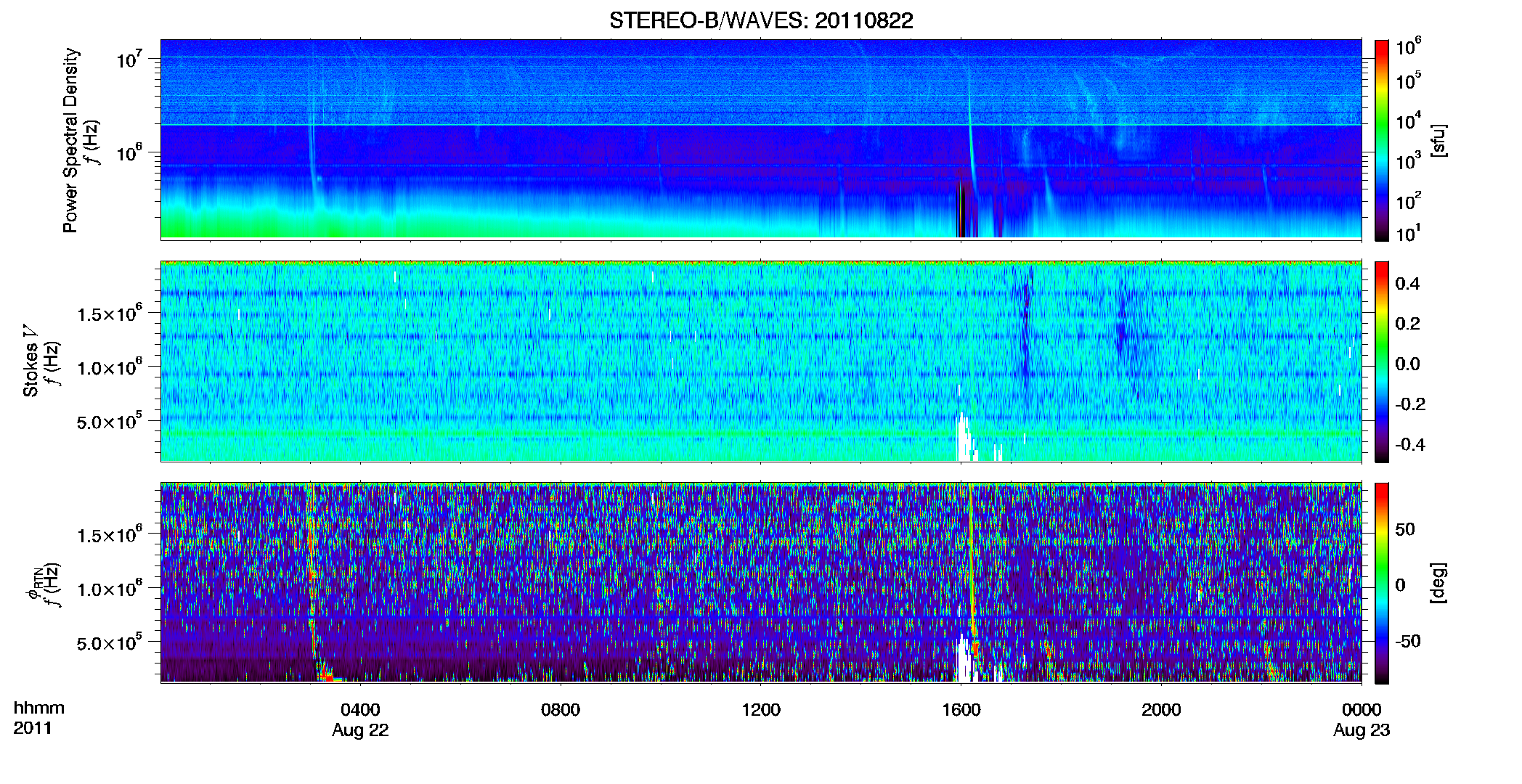
Task: Click the 5.0×10⁵ tick of the φRTN panel
Action: pyautogui.click(x=109, y=643)
